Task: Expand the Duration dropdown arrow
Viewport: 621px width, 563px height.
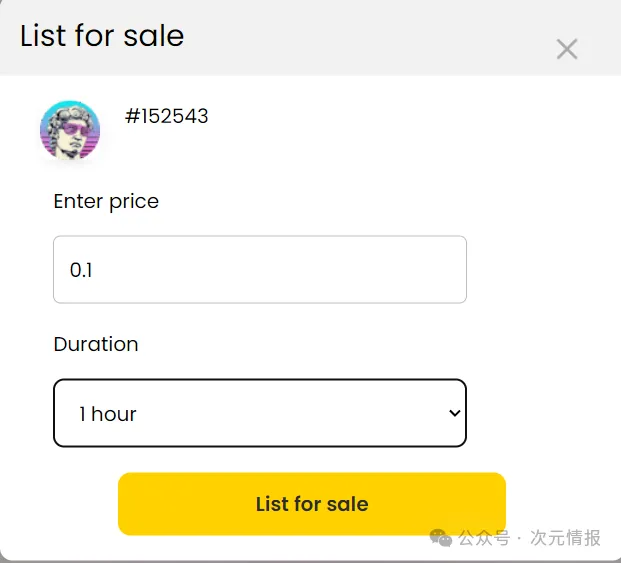Action: [x=454, y=413]
